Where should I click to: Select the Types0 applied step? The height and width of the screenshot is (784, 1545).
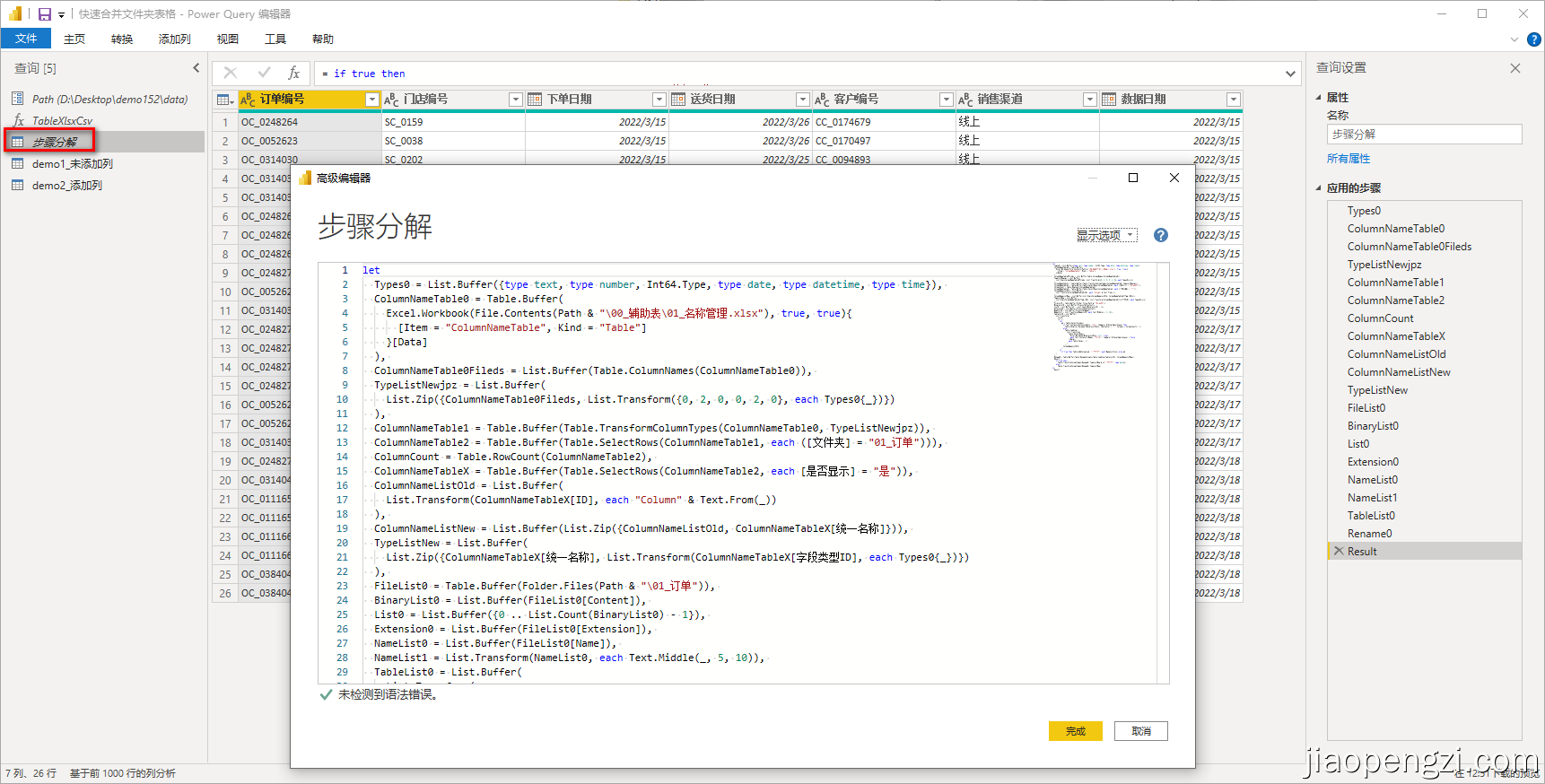(1425, 211)
